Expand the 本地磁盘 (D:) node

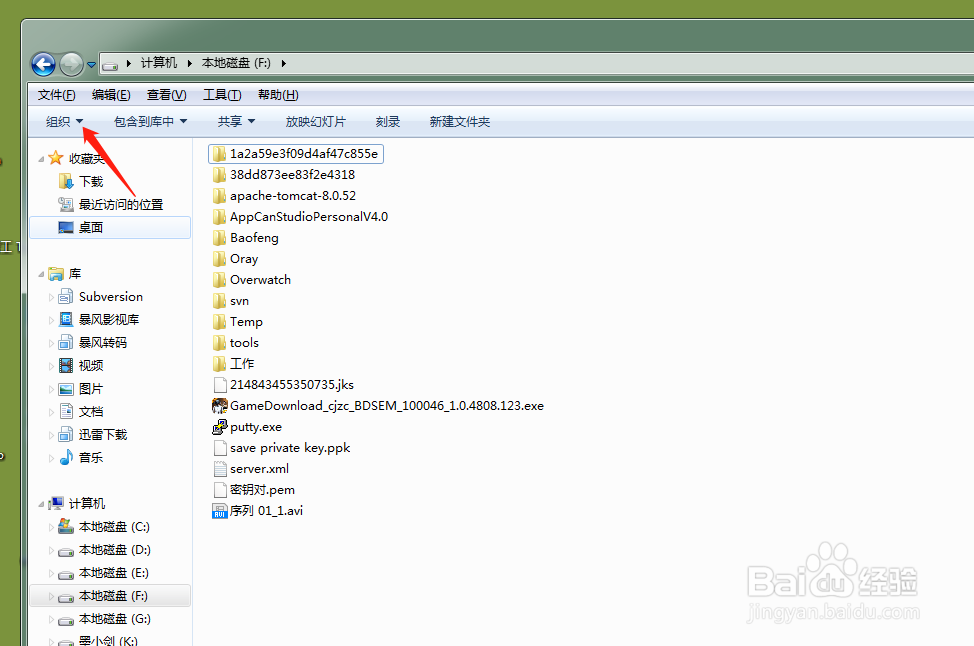point(51,550)
